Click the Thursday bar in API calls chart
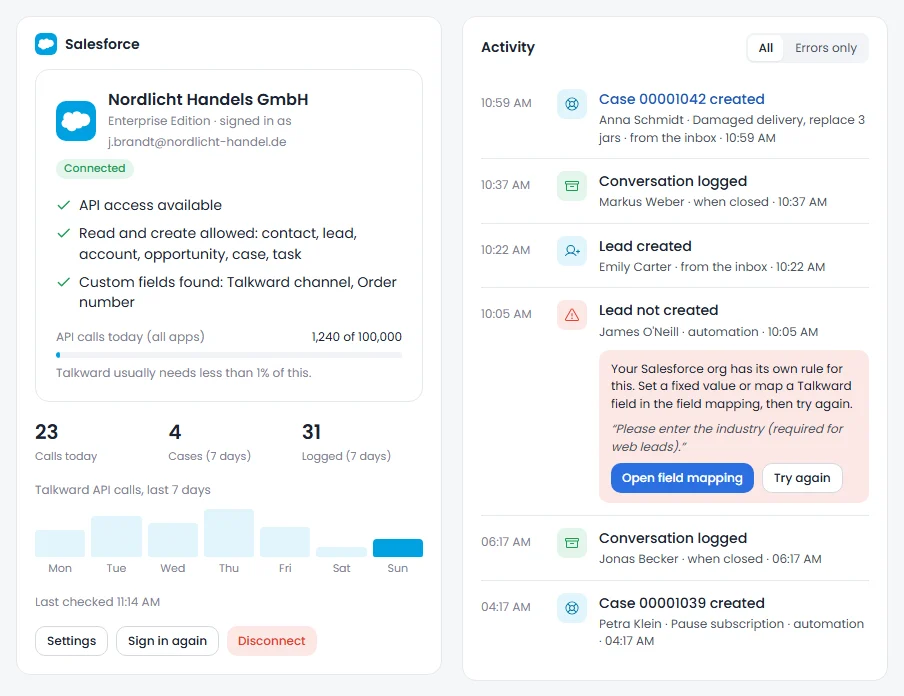This screenshot has width=904, height=696. 229,533
